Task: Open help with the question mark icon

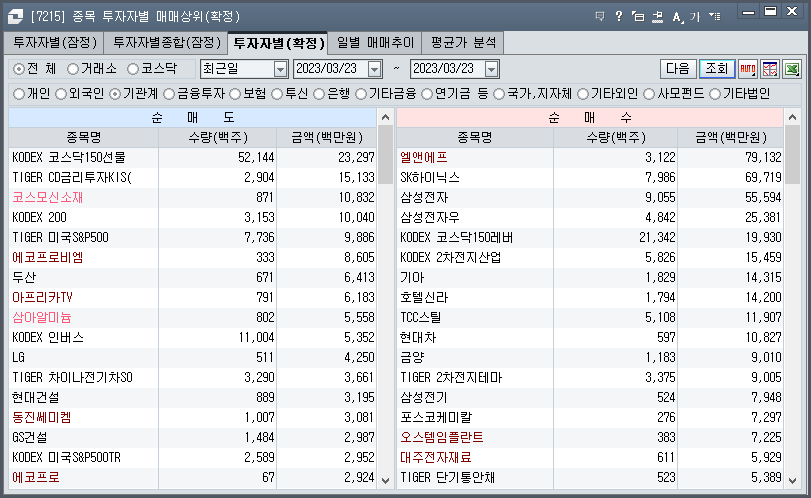Action: pos(619,17)
